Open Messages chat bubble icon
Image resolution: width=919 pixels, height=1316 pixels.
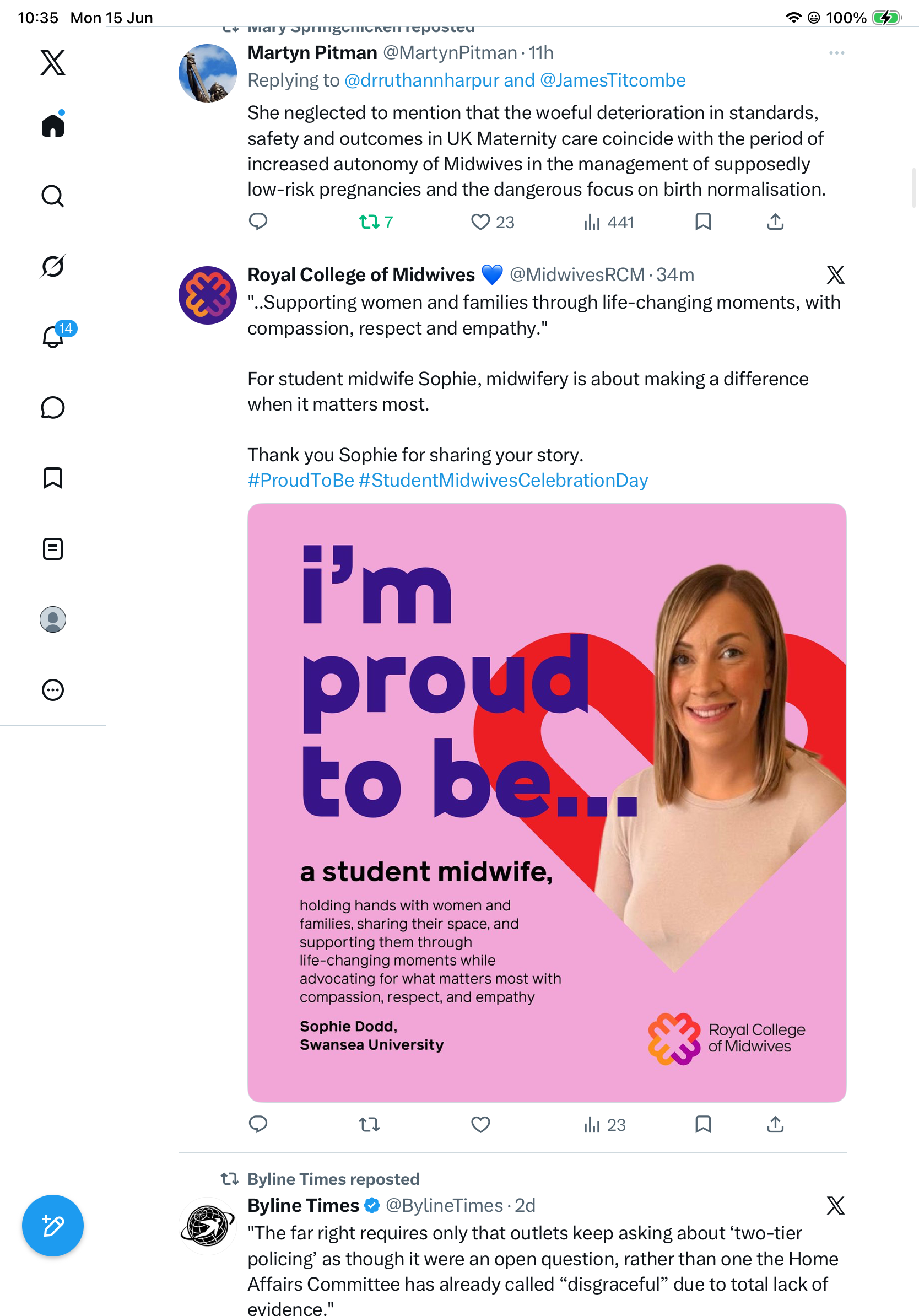[53, 407]
